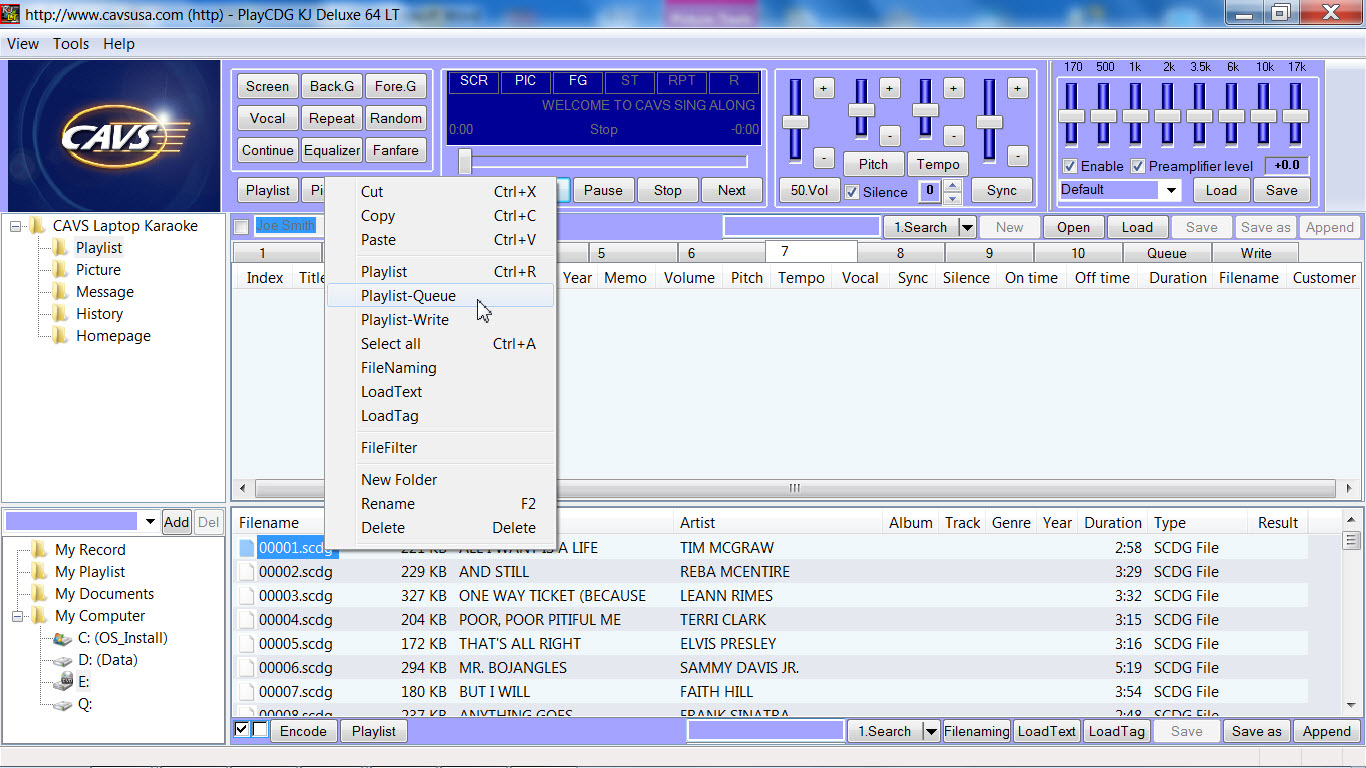Click the CAVS logo image

click(113, 135)
